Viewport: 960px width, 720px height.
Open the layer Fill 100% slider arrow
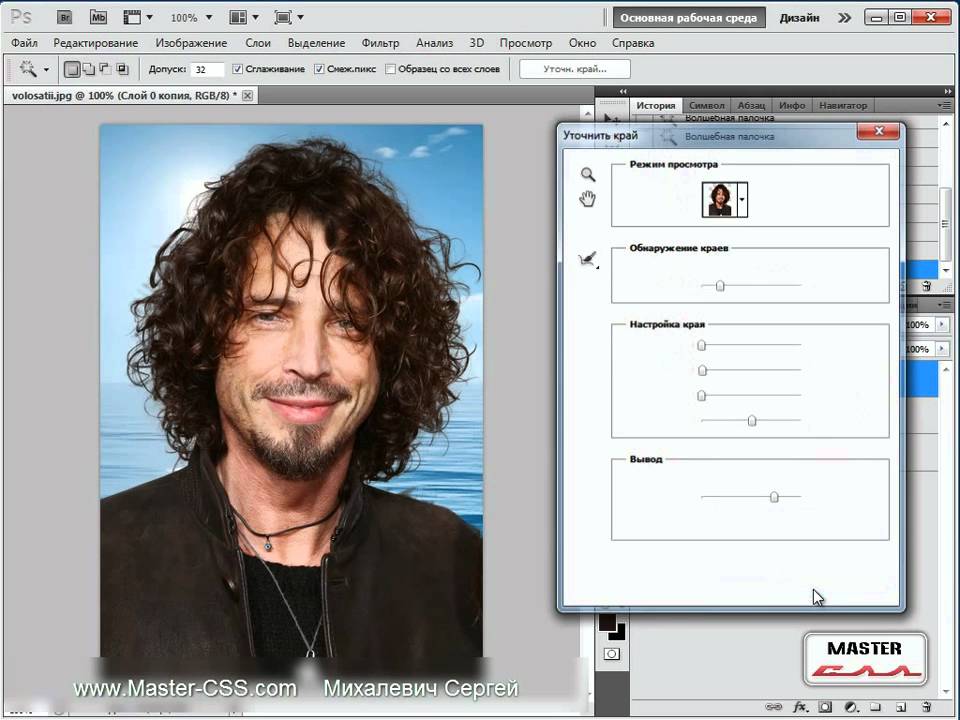[x=942, y=349]
